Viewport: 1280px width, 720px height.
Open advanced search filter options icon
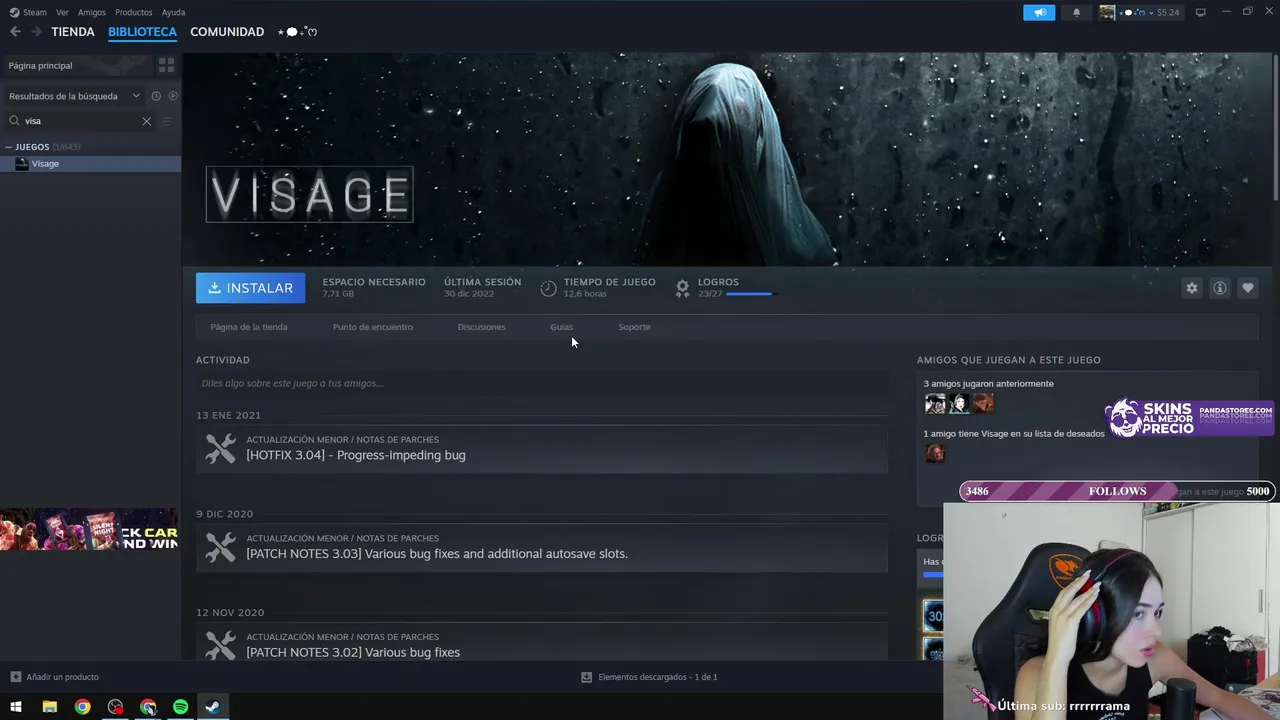click(166, 121)
